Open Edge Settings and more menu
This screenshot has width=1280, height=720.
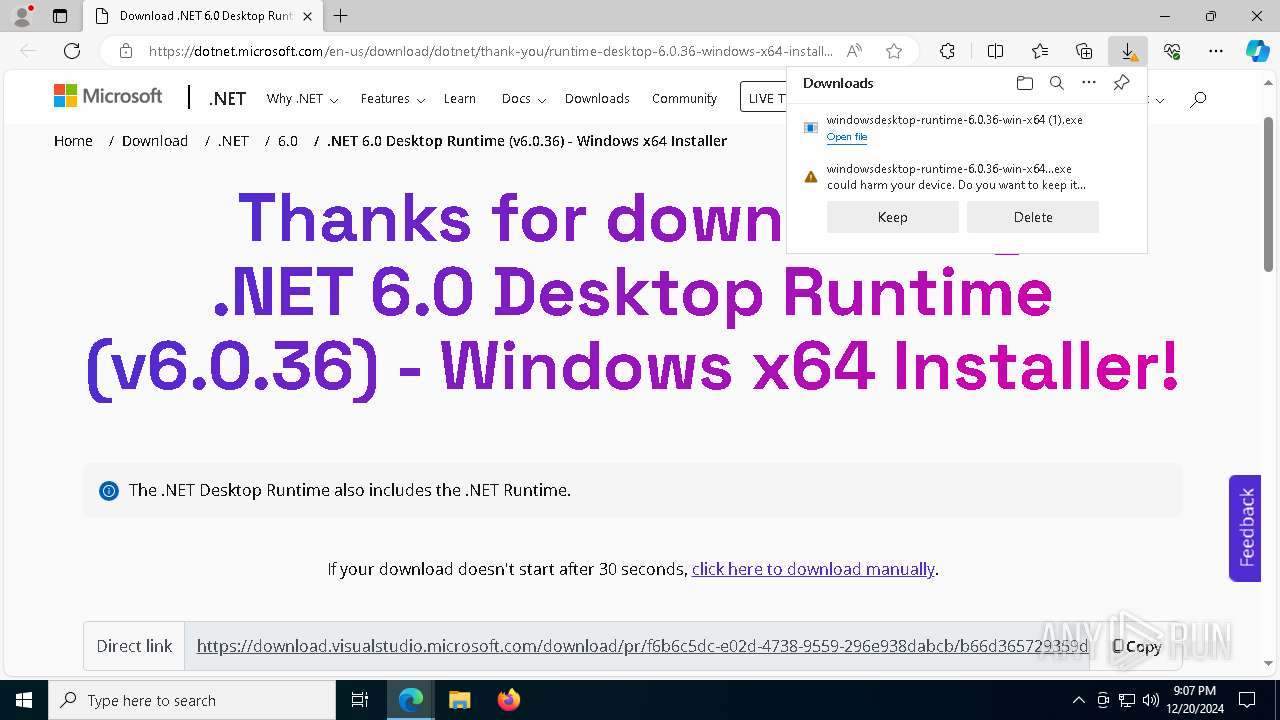coord(1216,51)
